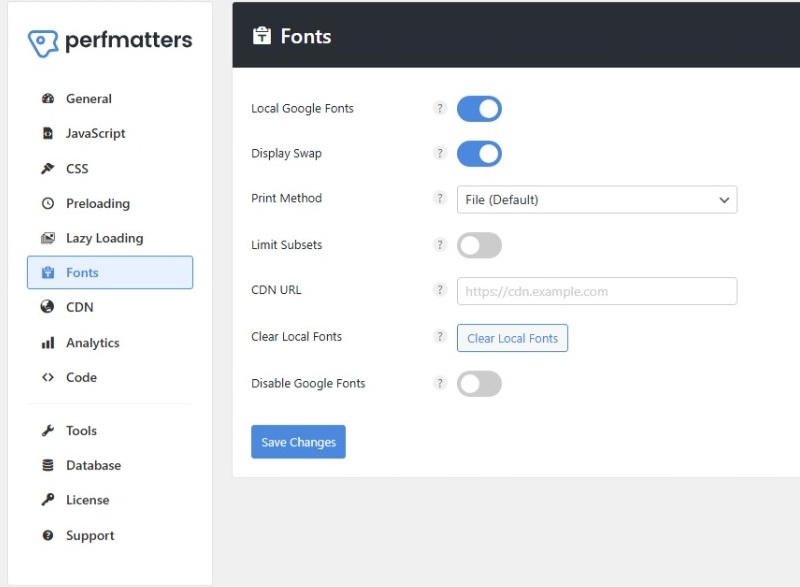Click the perfmatters logo icon

44,42
